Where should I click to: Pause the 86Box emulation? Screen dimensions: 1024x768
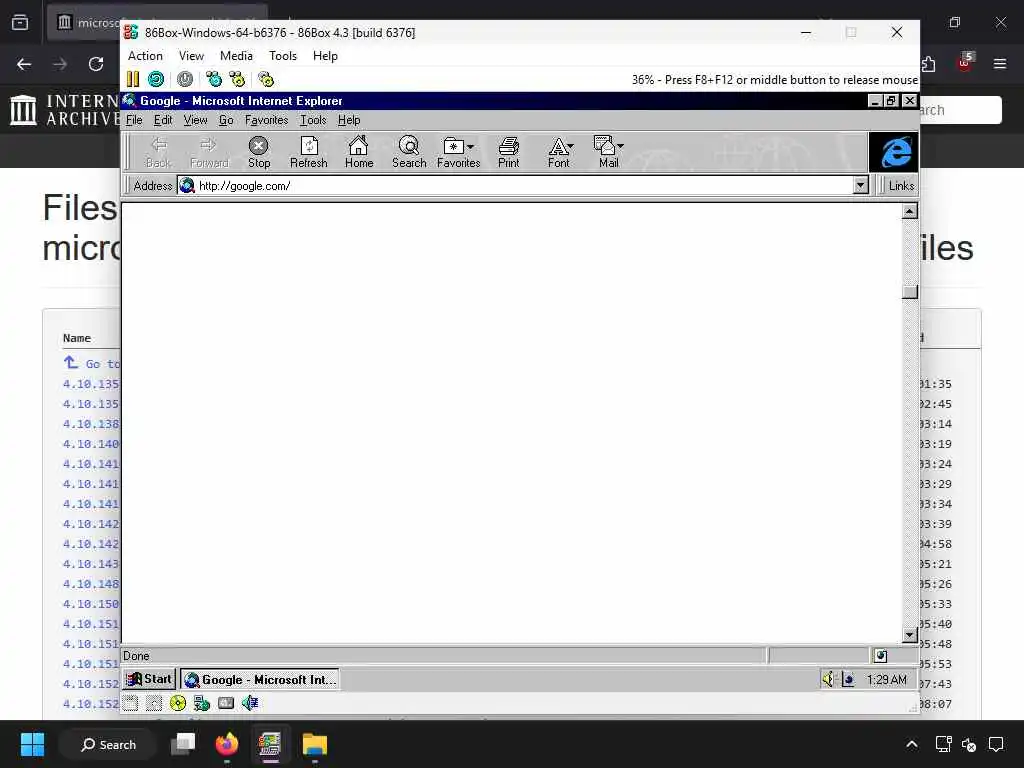133,80
